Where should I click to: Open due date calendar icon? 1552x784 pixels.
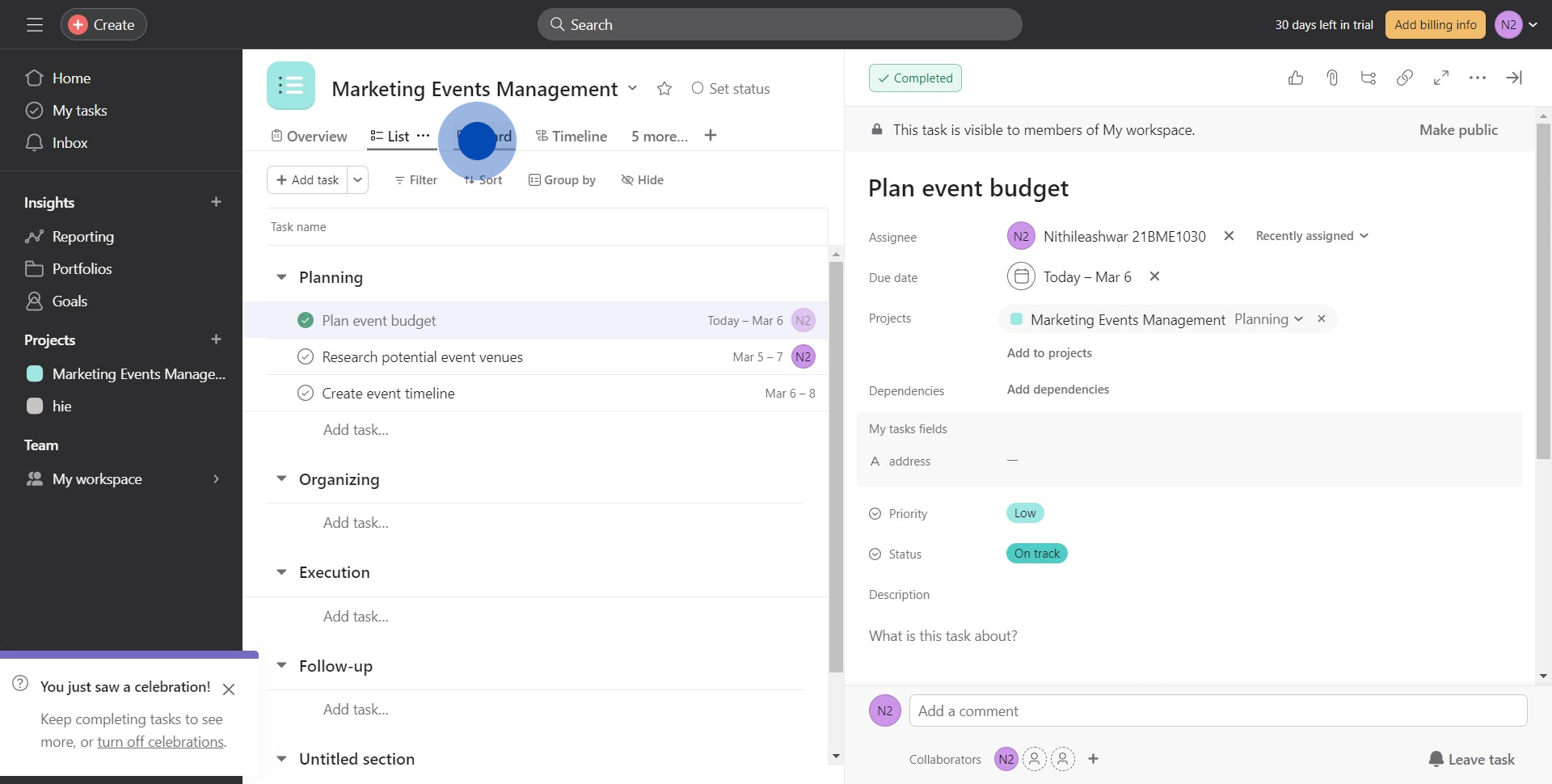1021,276
